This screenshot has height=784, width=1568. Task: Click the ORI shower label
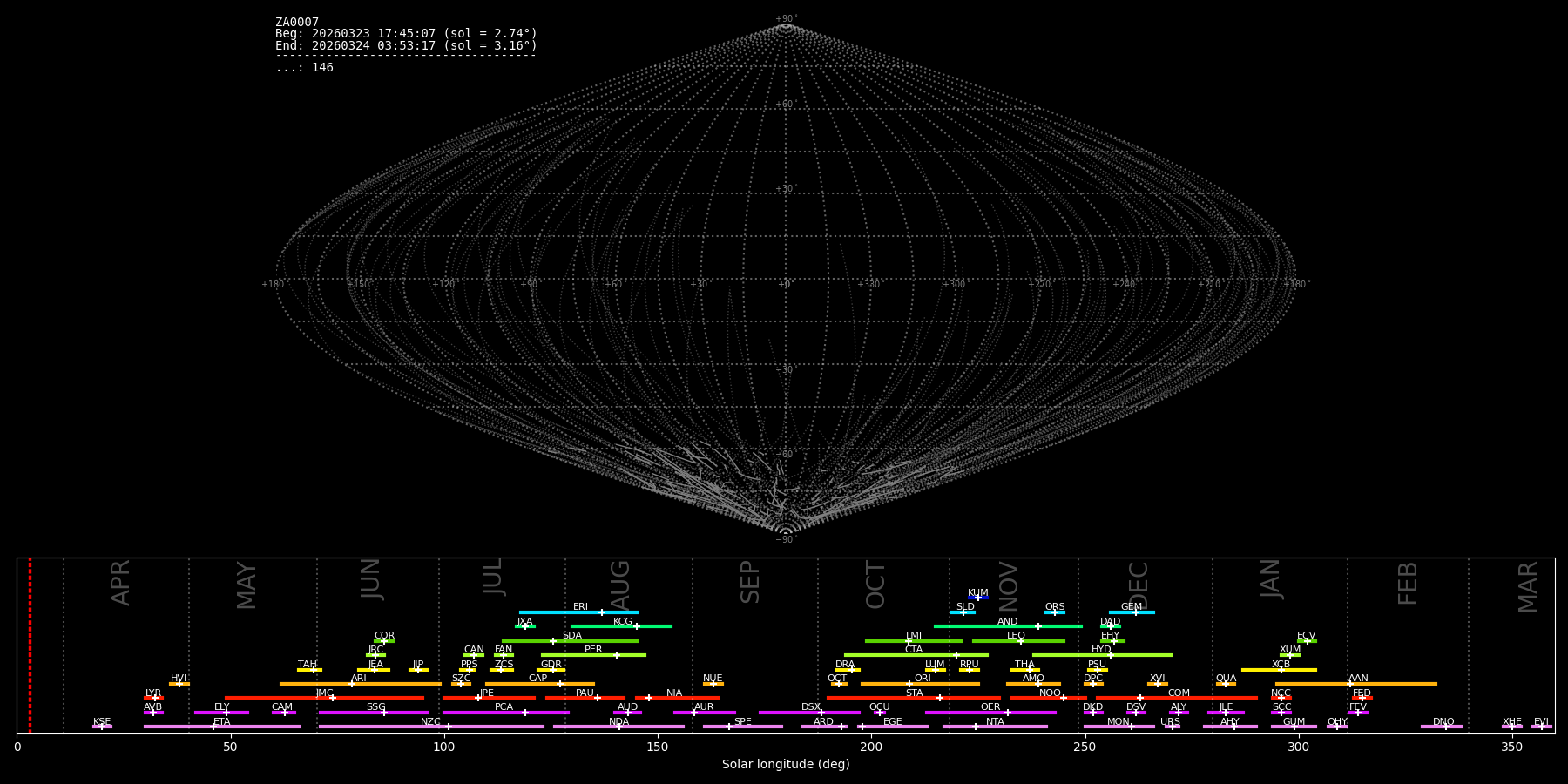[x=923, y=679]
